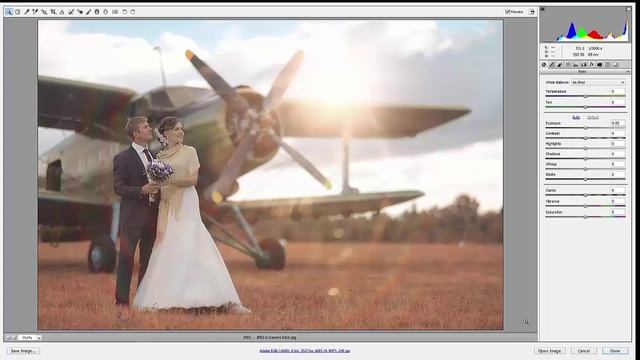Click the Clarity value field
This screenshot has width=640, height=360.
[x=617, y=190]
